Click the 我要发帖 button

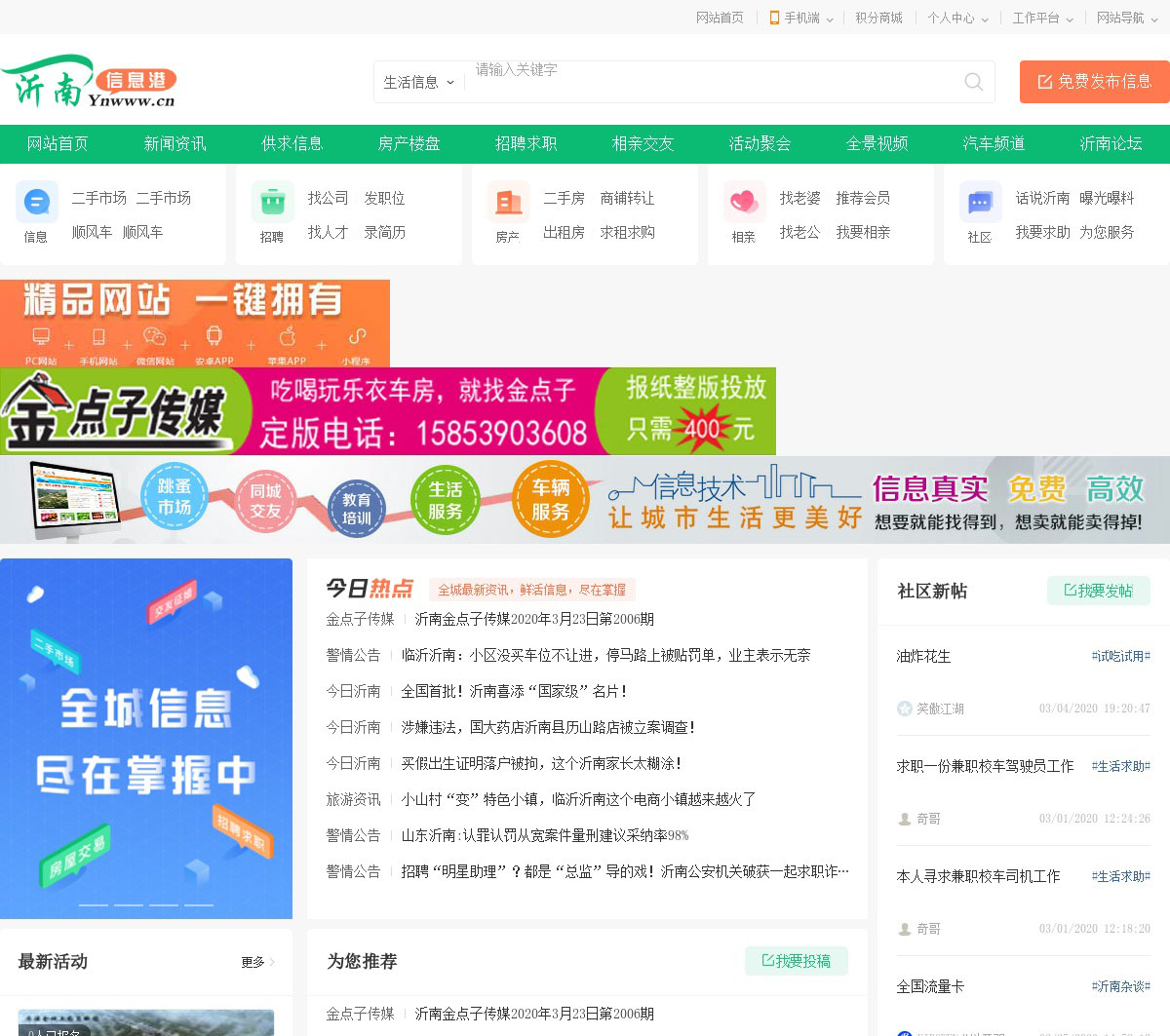(1098, 591)
